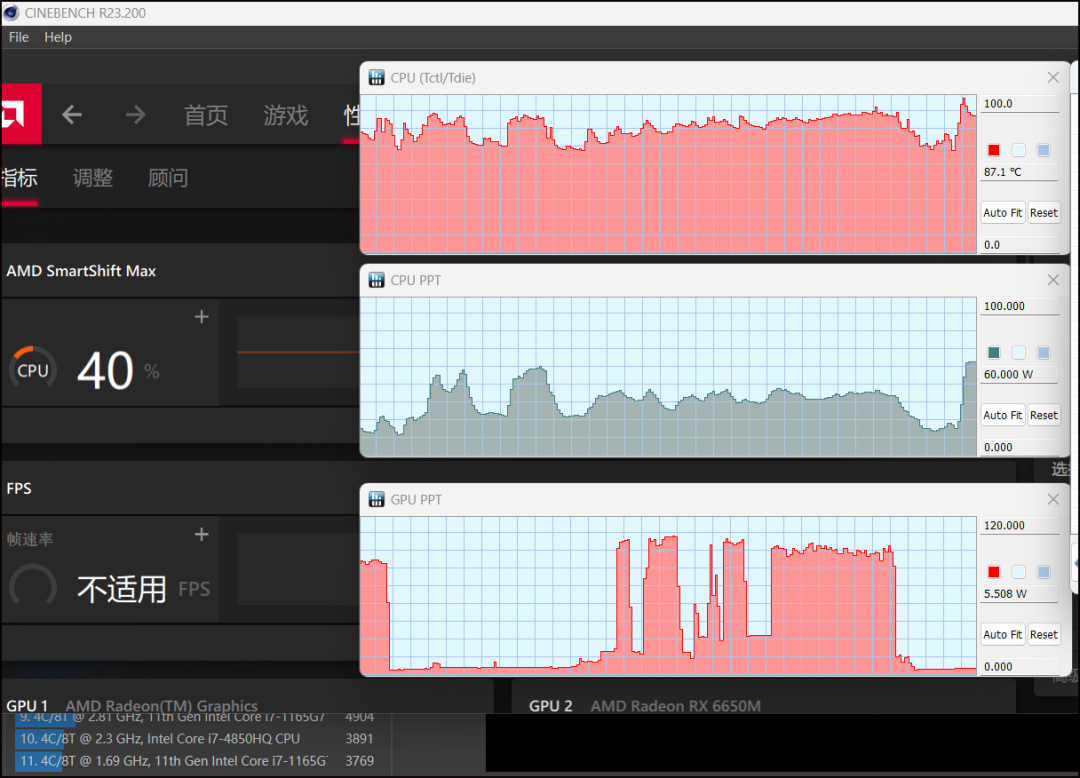Click the AMD logo icon
Viewport: 1080px width, 778px height.
(x=20, y=114)
